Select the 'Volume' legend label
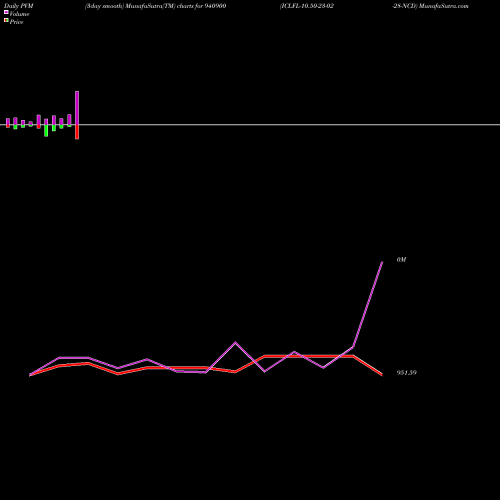Screen dimensions: 500x500 coord(19,14)
